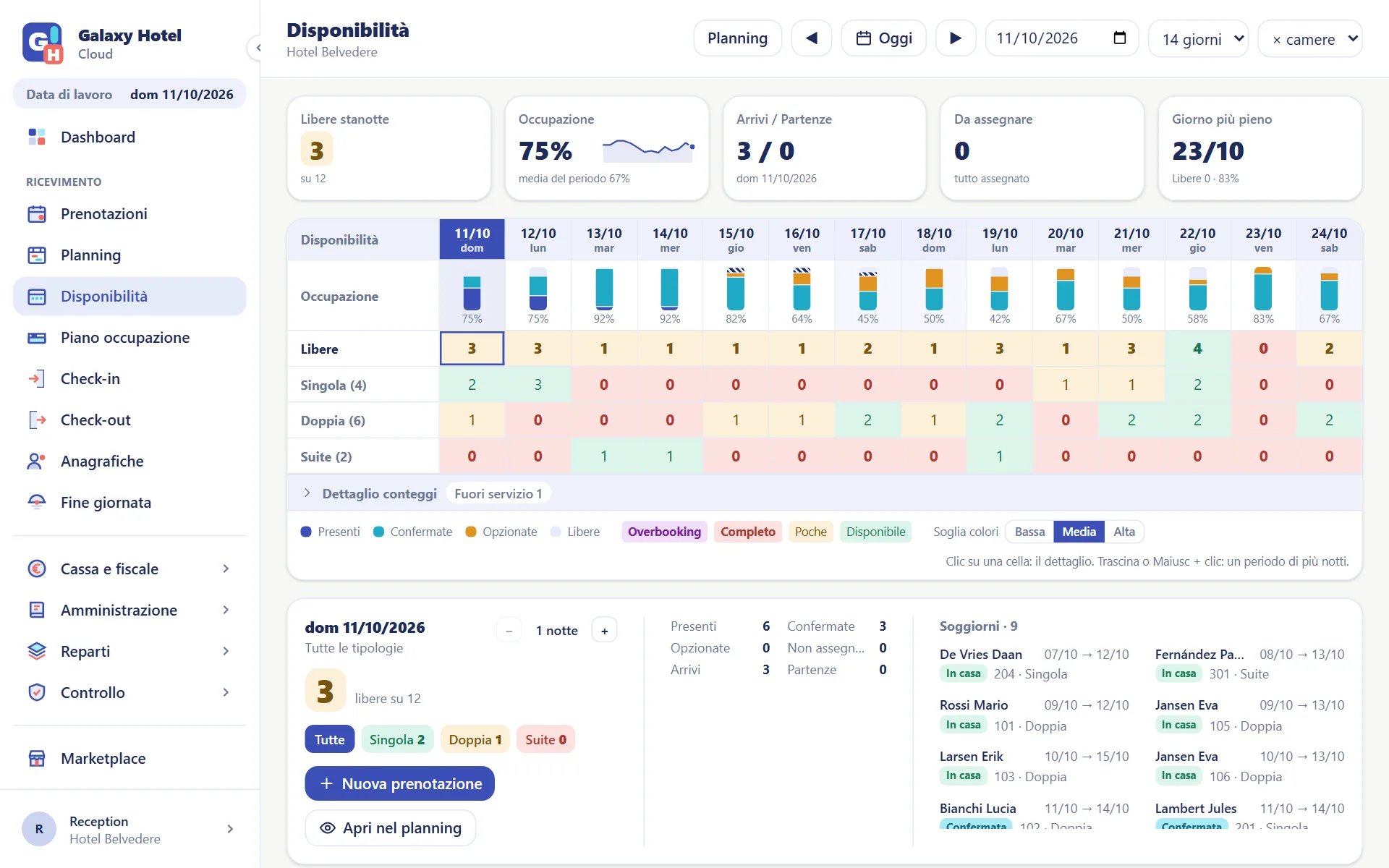The height and width of the screenshot is (868, 1389).
Task: Filter by Suite 0 chip
Action: click(546, 739)
